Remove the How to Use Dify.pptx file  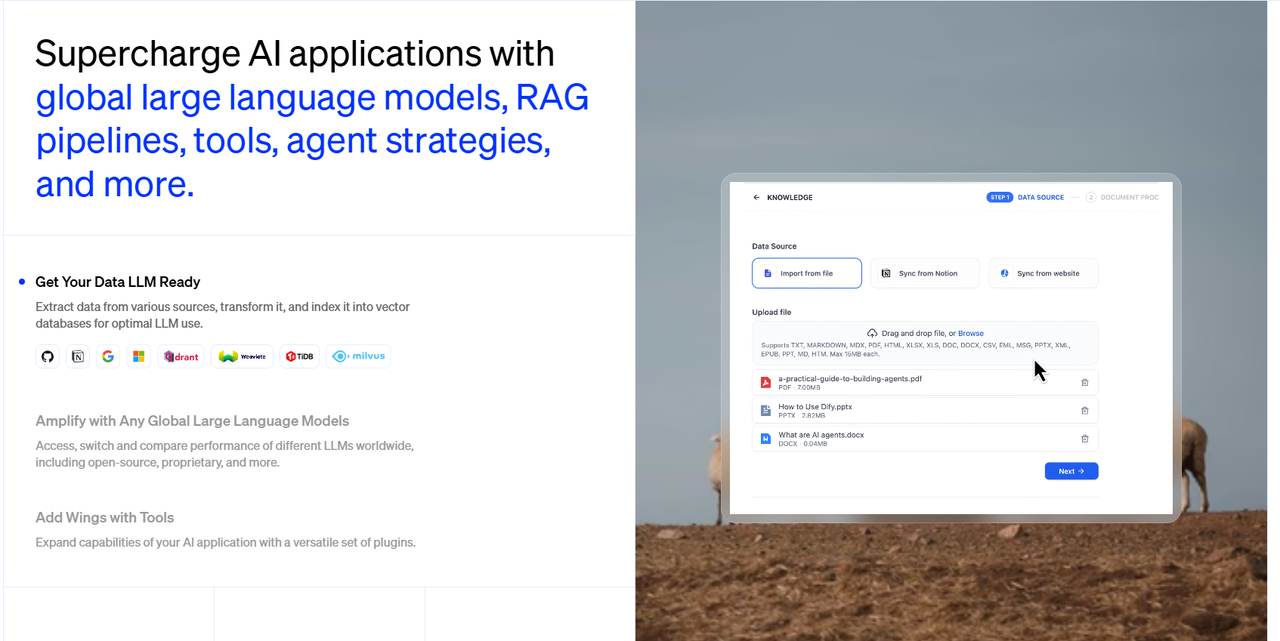[x=1085, y=410]
